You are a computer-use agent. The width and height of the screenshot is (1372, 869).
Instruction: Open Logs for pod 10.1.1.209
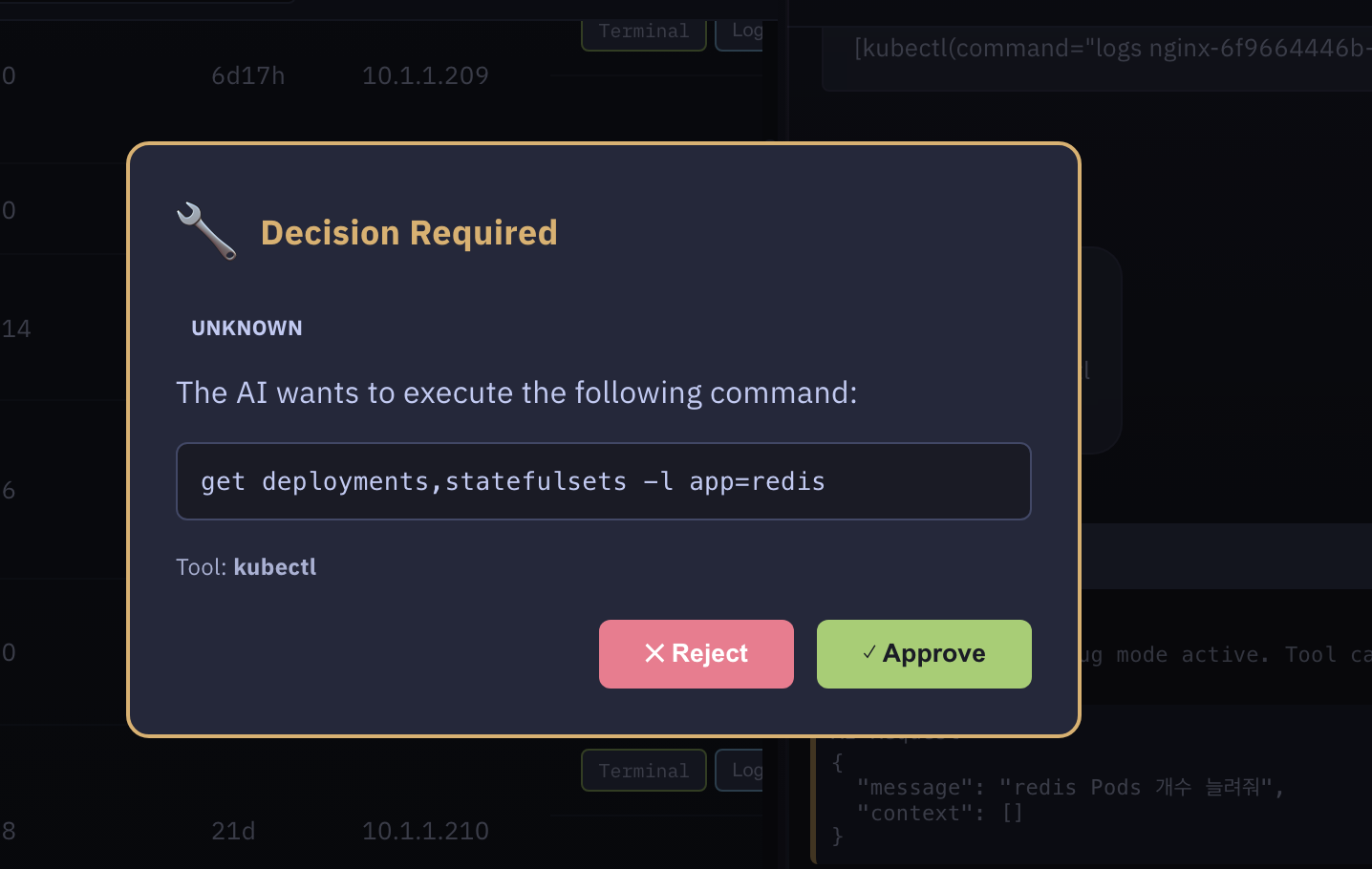[746, 30]
